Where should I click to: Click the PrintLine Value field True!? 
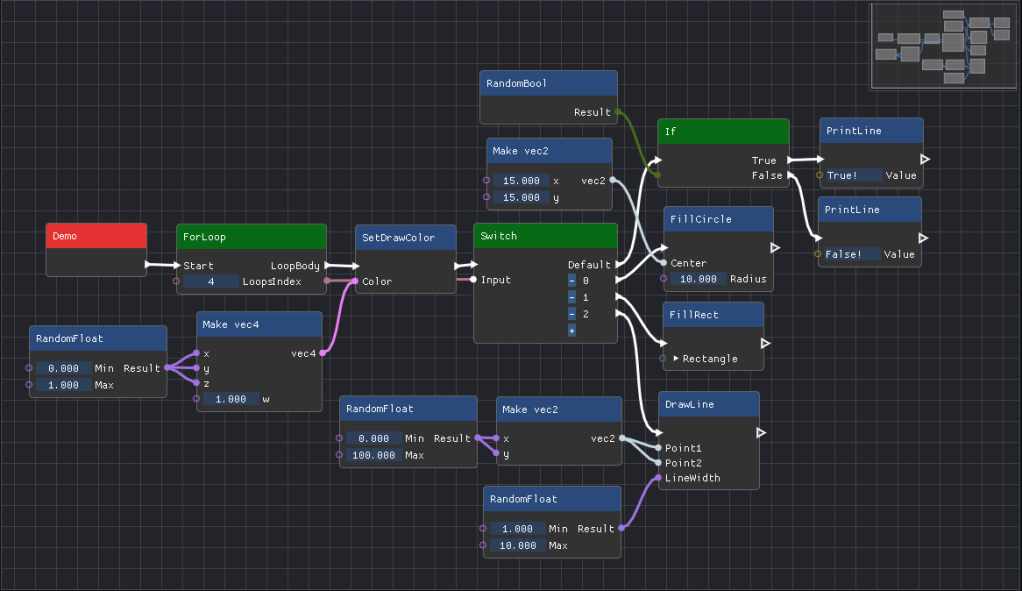click(x=854, y=175)
